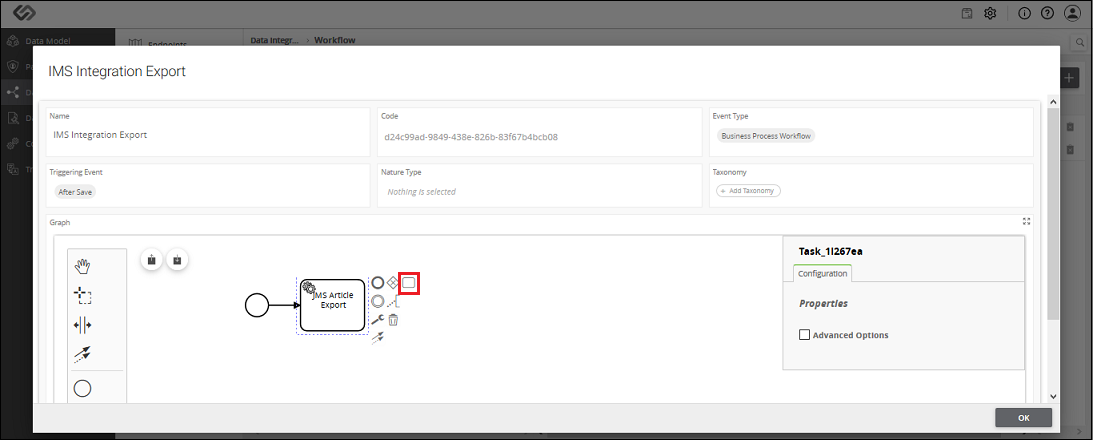Click the context pad connect arrows icon

coord(377,338)
